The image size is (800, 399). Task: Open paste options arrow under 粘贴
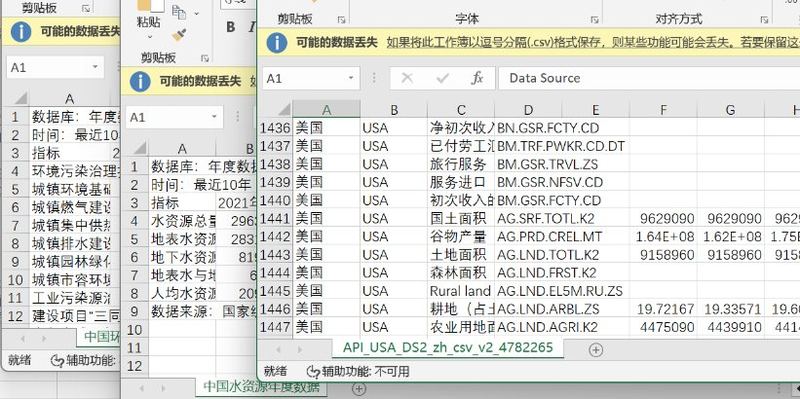pyautogui.click(x=150, y=37)
